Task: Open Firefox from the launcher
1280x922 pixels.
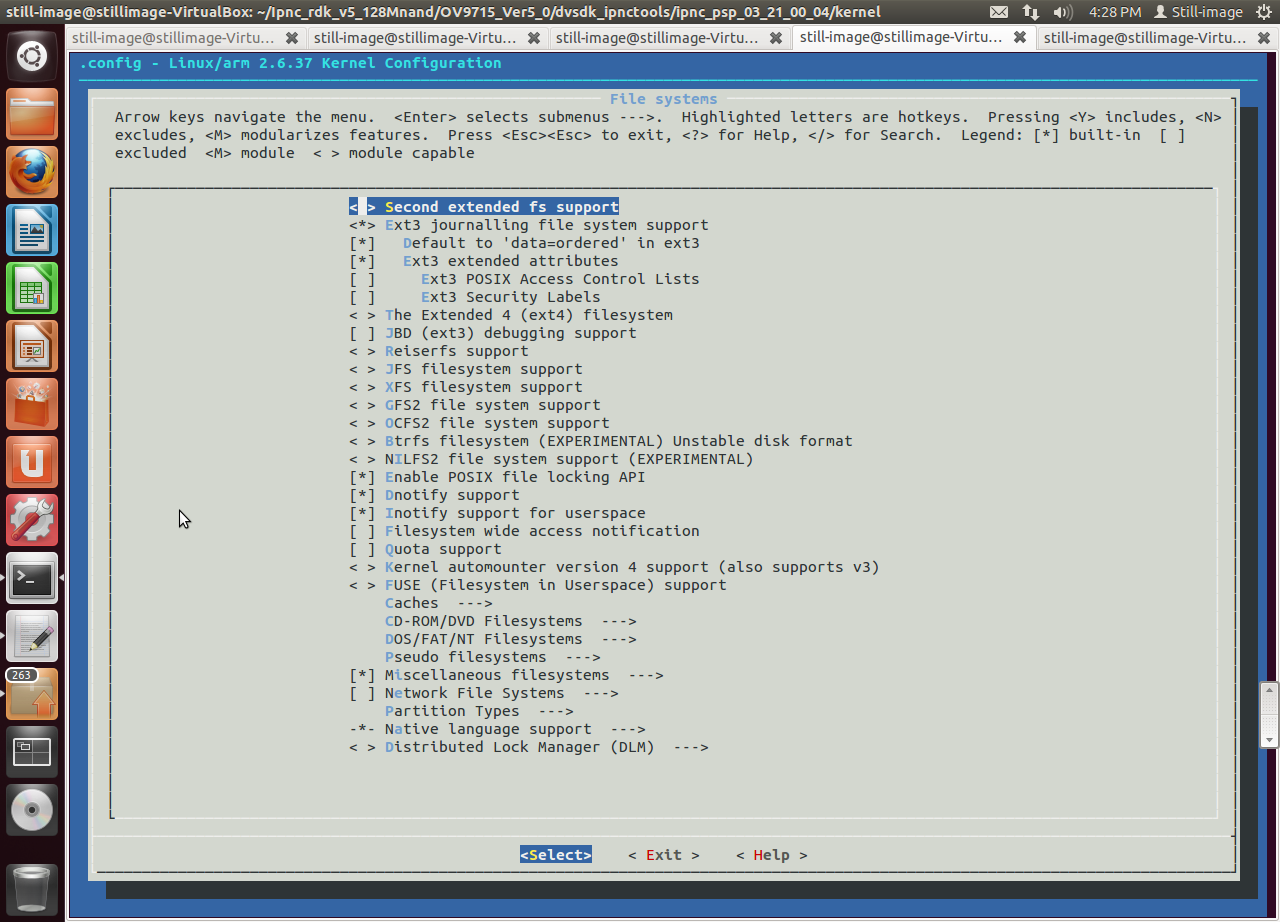Action: (33, 172)
